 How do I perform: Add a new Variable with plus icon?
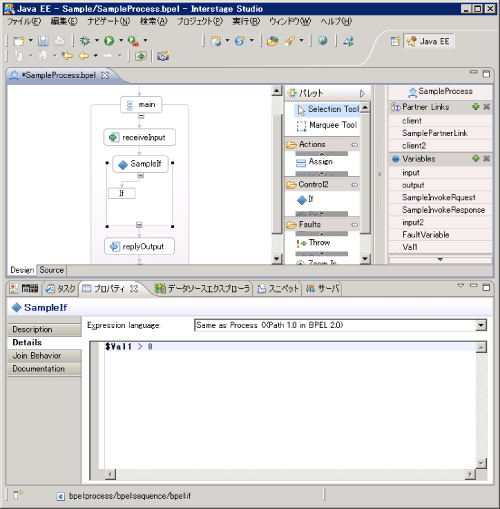476,158
